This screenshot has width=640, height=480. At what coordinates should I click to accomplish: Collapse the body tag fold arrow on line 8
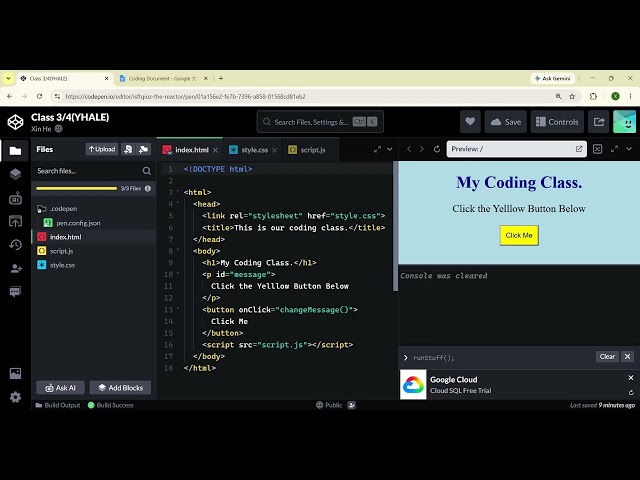point(178,251)
